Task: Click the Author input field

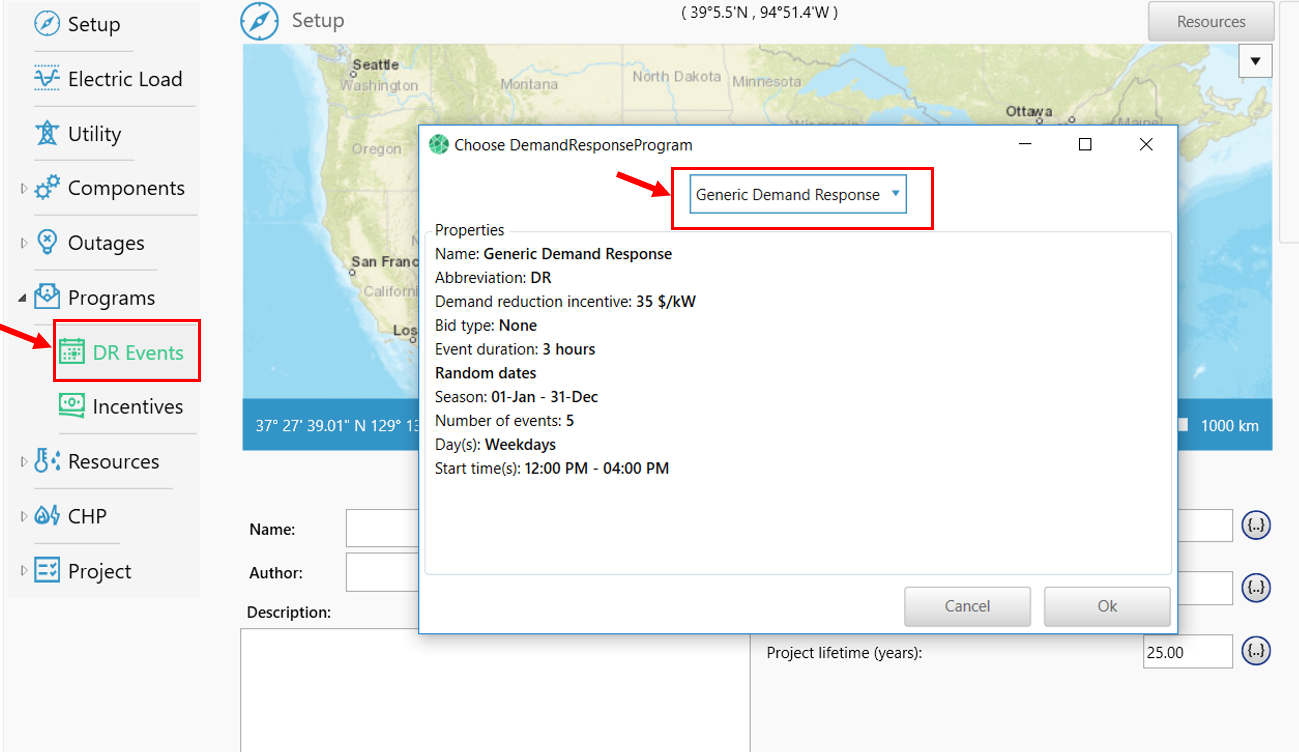Action: point(383,573)
